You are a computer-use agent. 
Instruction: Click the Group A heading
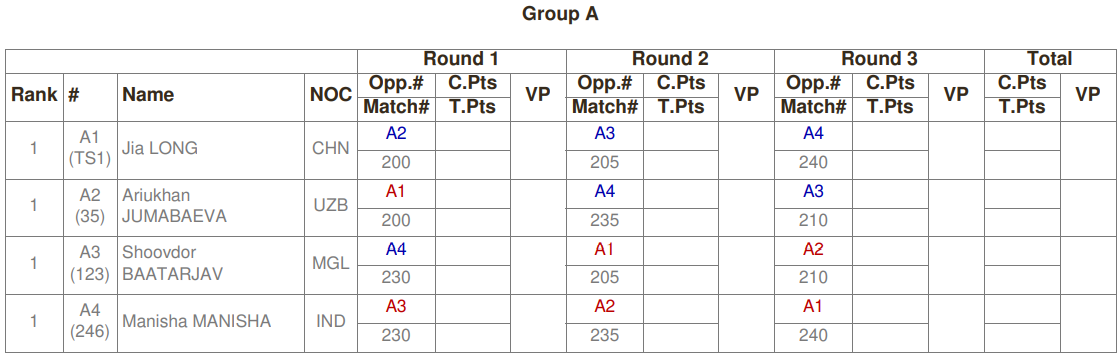pos(560,14)
